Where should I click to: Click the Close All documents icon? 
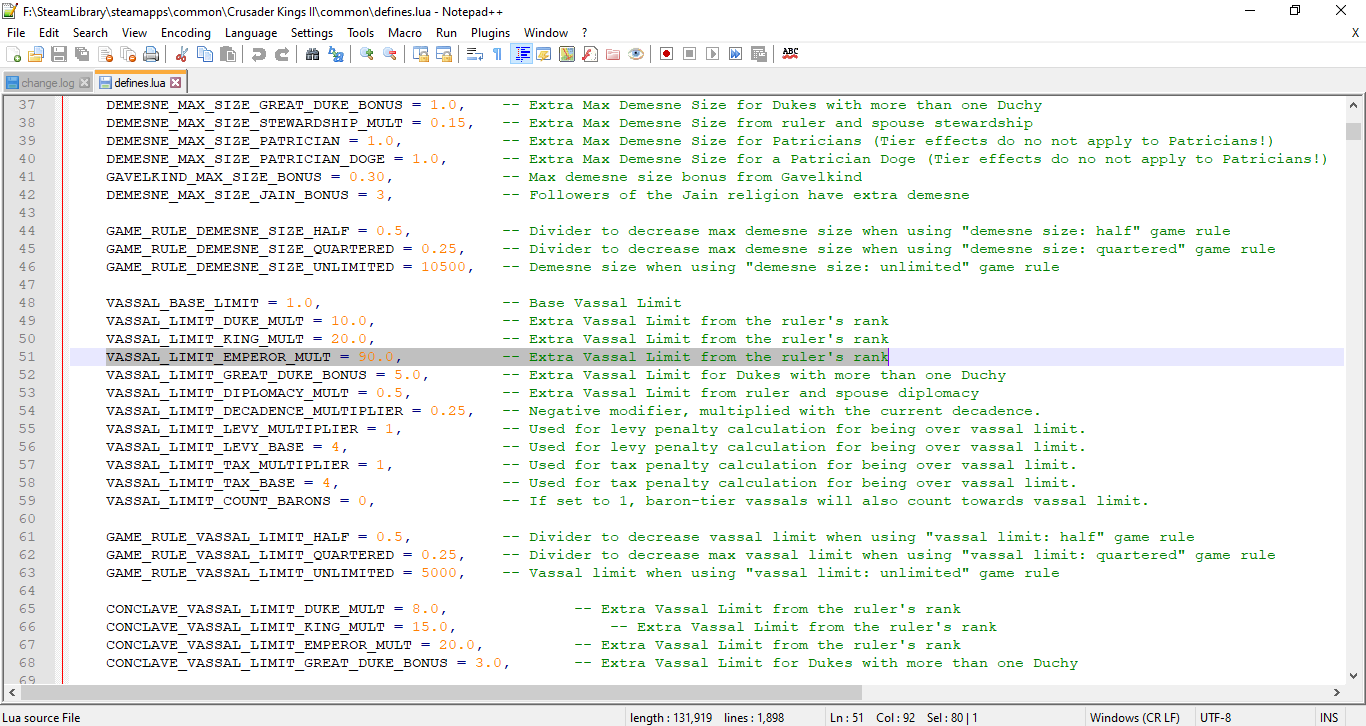[x=127, y=54]
